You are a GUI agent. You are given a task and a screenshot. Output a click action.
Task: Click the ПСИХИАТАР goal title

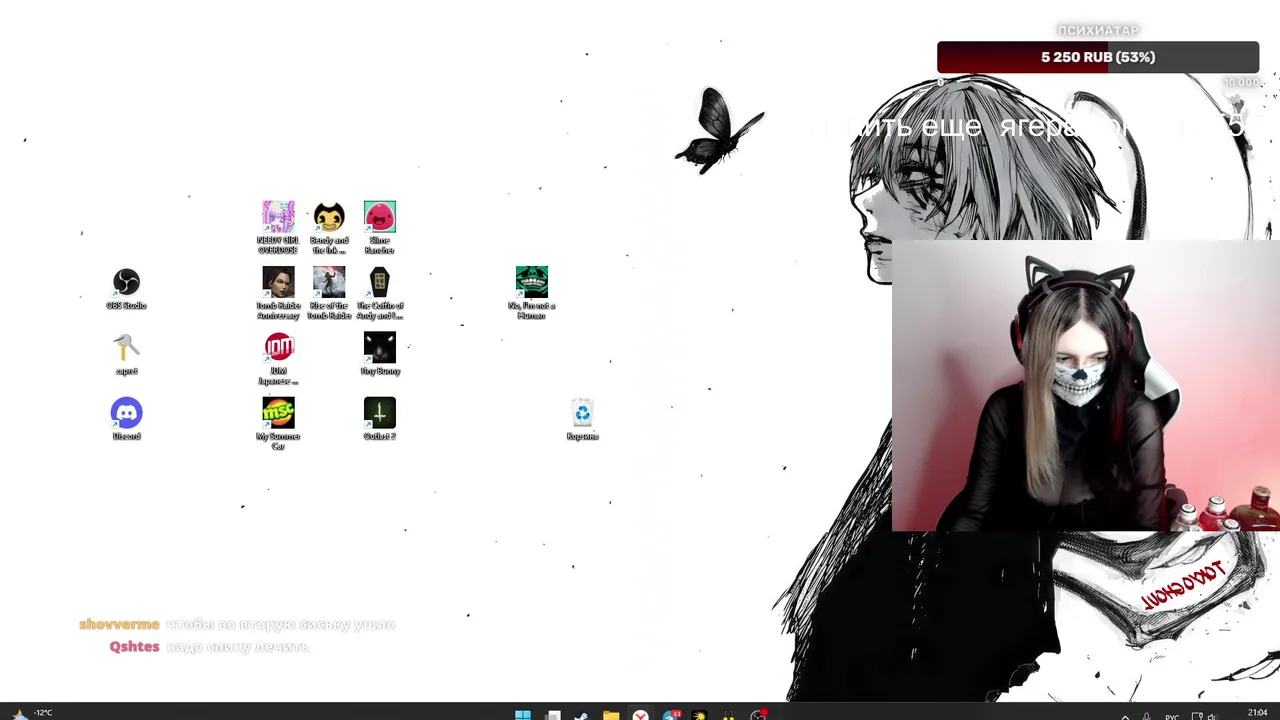click(1098, 31)
